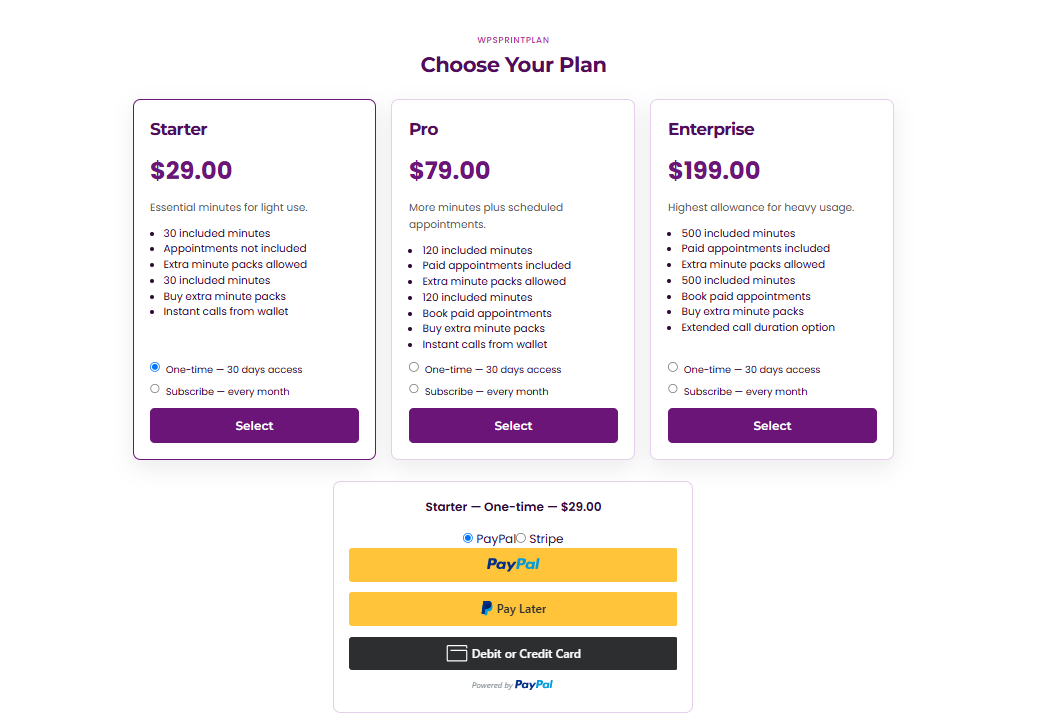1054x717 pixels.
Task: Select the Starter plan button
Action: 254,425
